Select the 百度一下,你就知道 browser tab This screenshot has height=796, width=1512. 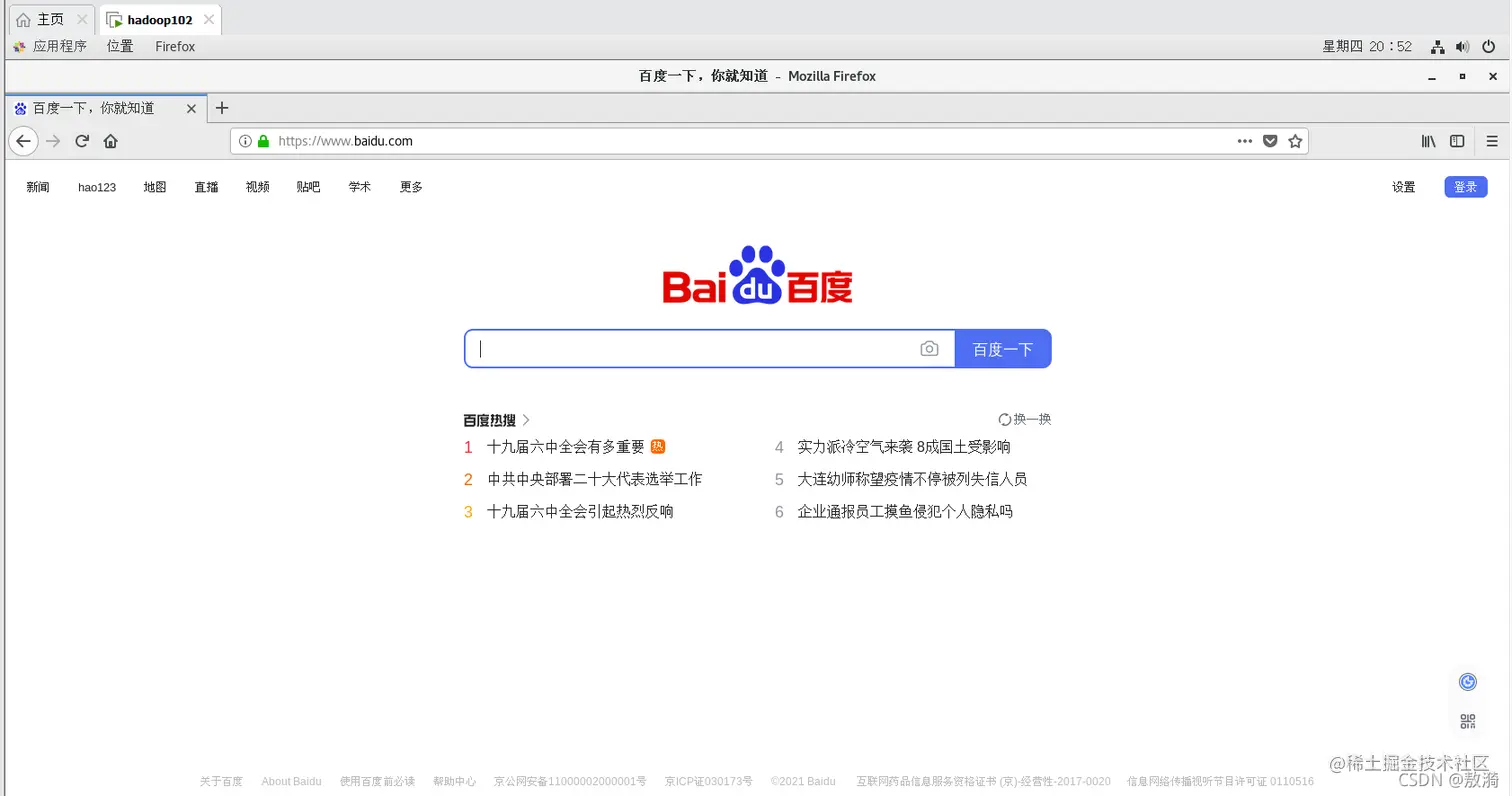click(x=106, y=108)
